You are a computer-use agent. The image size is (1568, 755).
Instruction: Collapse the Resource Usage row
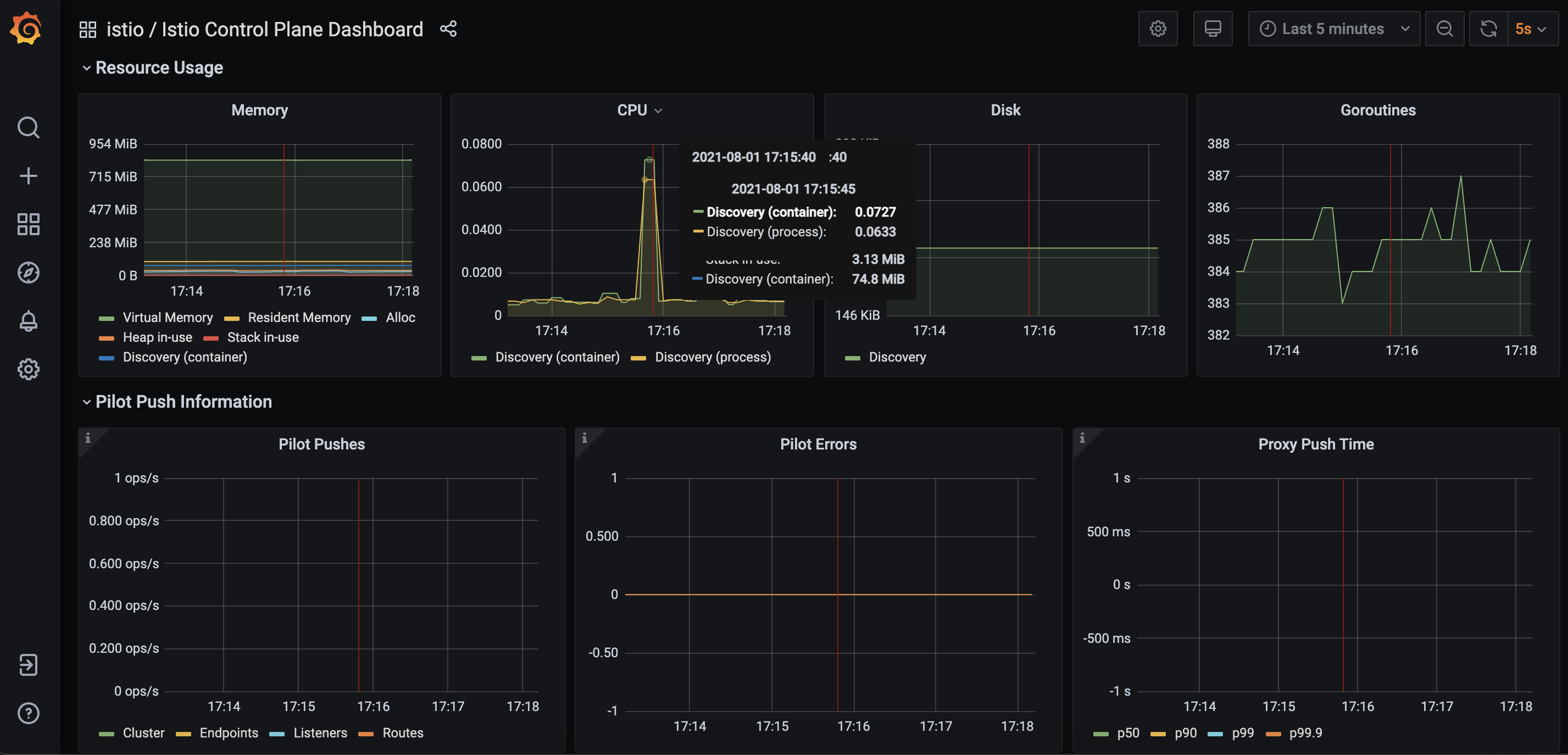pyautogui.click(x=158, y=68)
